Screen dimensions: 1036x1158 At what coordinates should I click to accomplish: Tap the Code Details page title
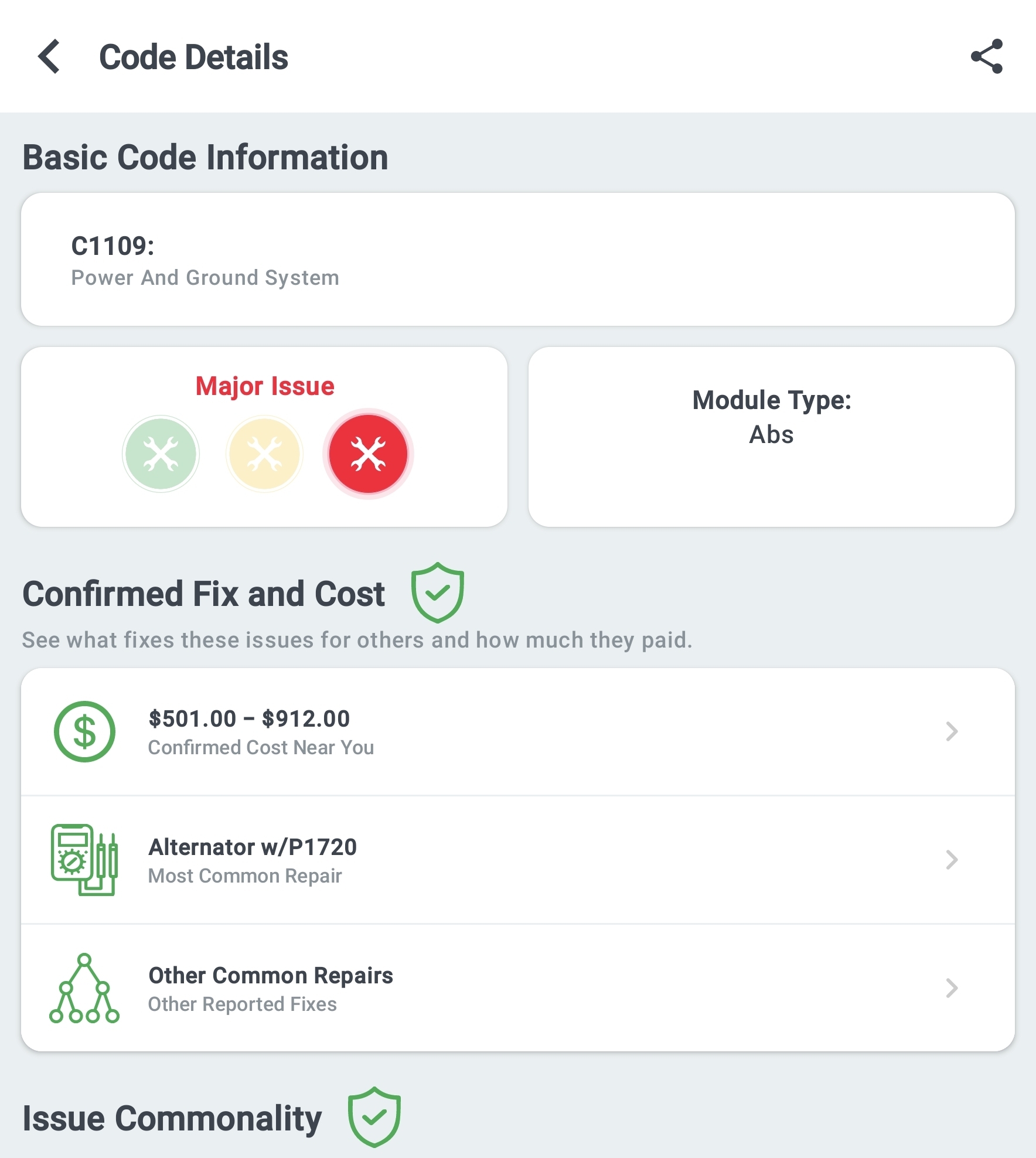click(x=193, y=57)
